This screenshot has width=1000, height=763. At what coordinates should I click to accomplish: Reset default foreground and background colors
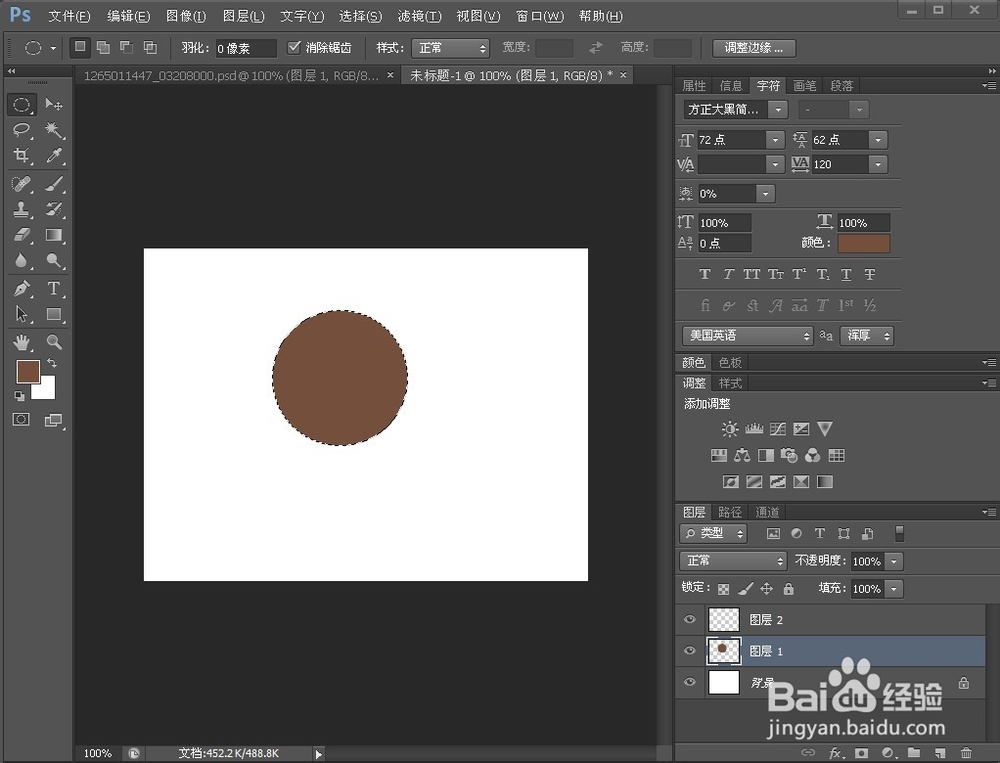20,396
